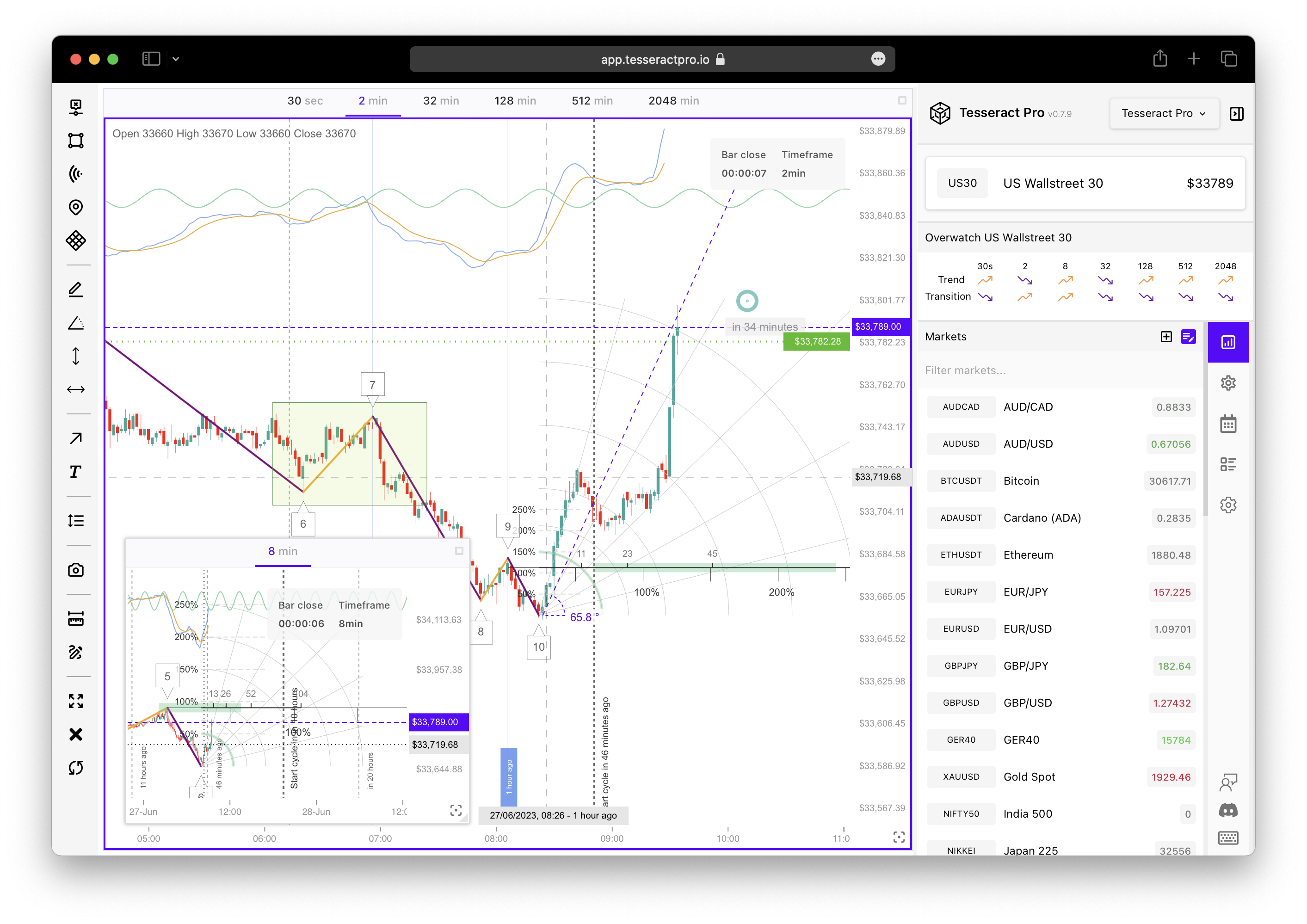Toggle the 8 min mini chart maximize square
Viewport: 1307px width, 924px height.
click(459, 551)
